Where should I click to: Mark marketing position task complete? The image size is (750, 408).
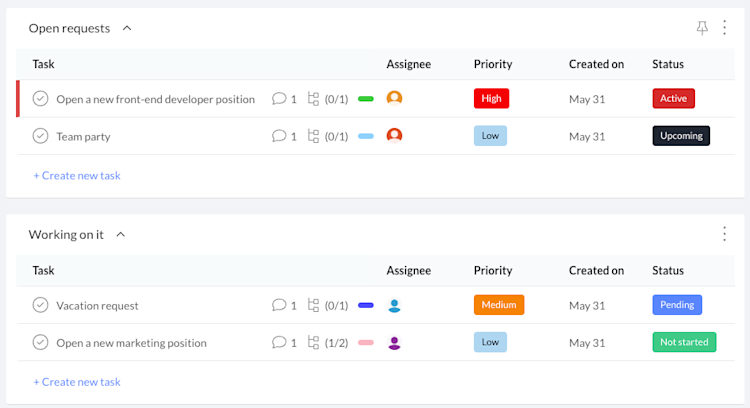tap(40, 342)
